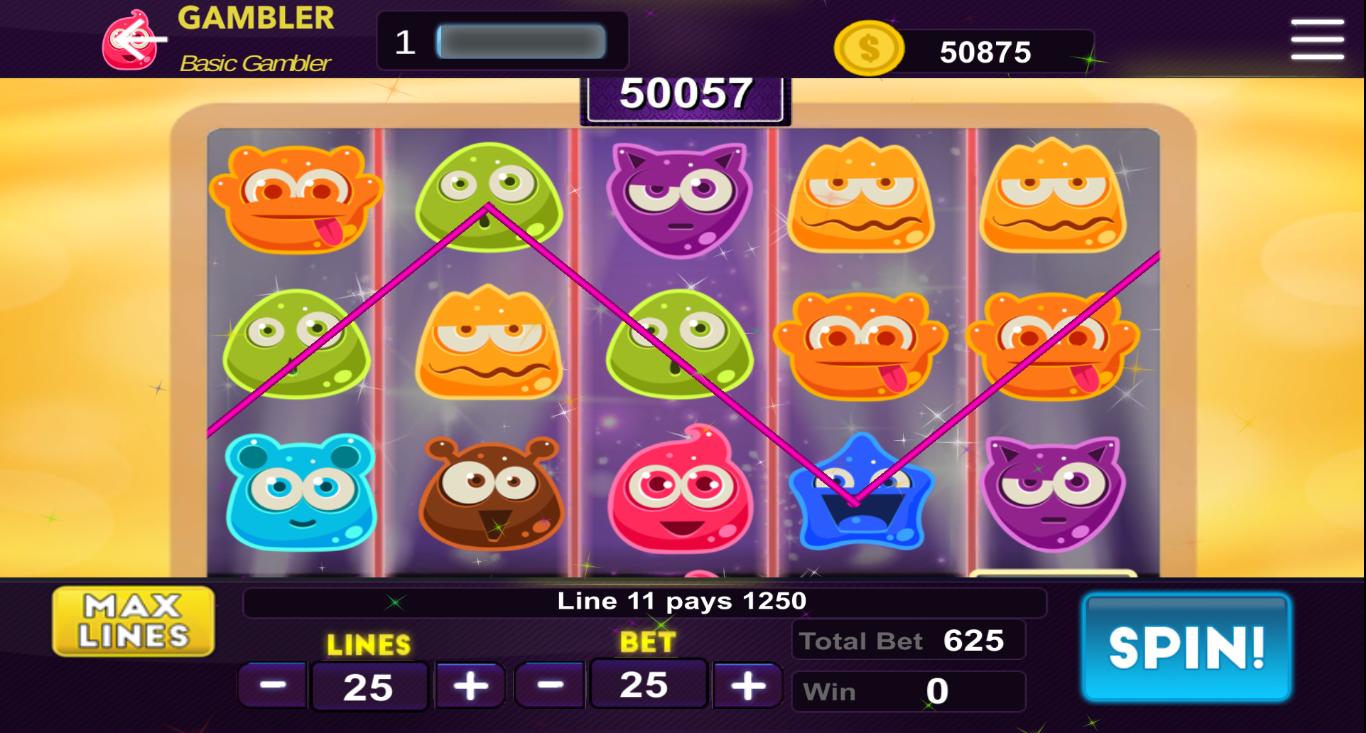Tap the pink gambler avatar icon
This screenshot has height=733, width=1366.
click(131, 40)
